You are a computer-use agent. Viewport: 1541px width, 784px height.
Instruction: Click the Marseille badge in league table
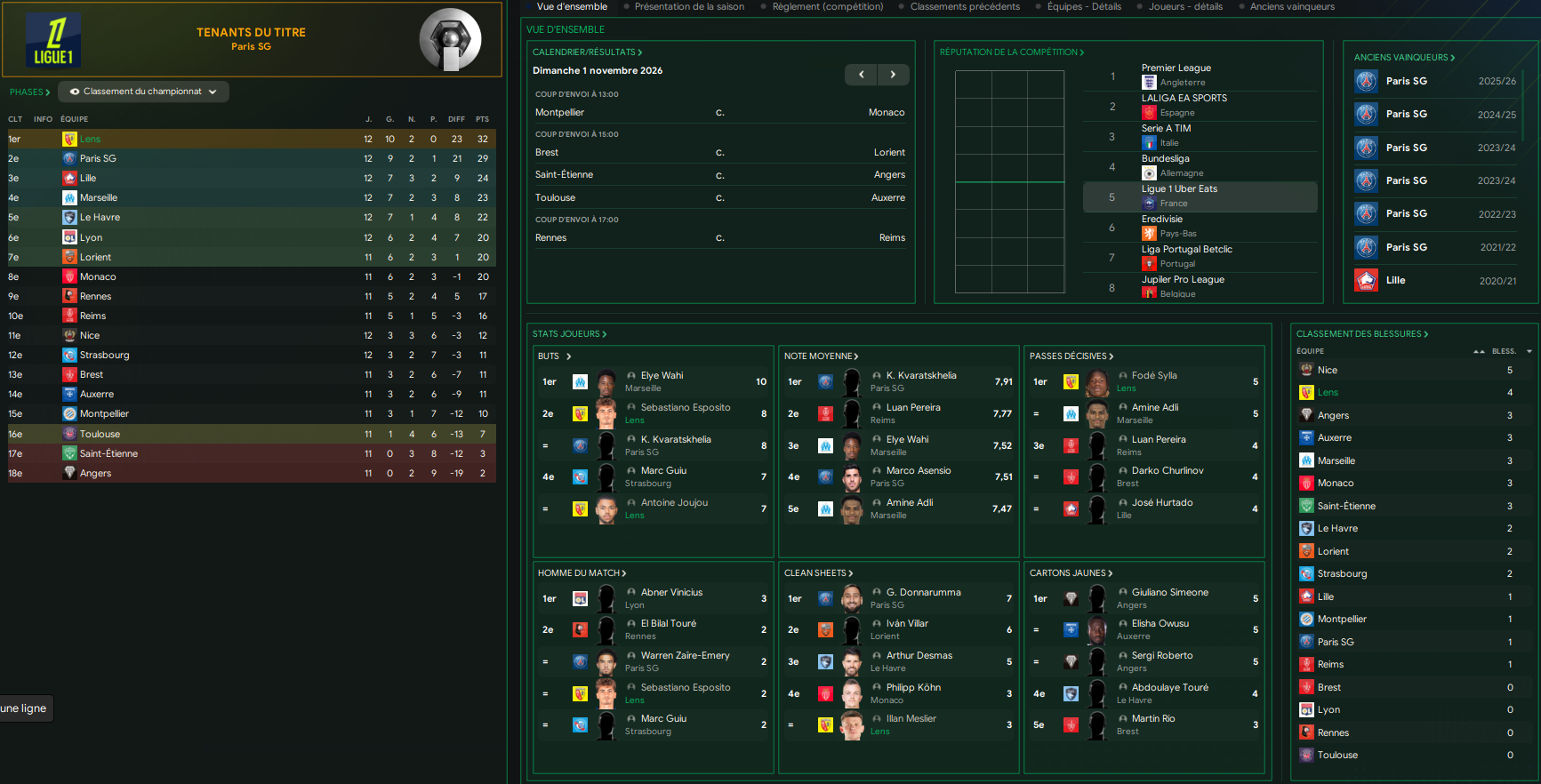[x=69, y=197]
